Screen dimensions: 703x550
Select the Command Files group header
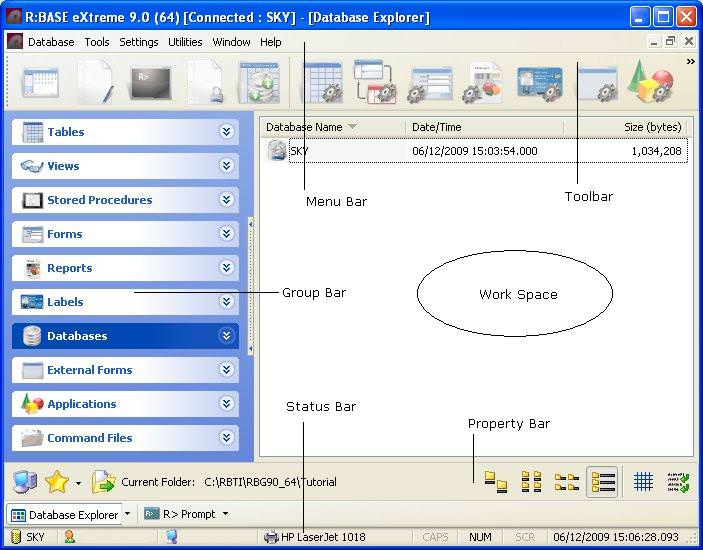point(125,437)
